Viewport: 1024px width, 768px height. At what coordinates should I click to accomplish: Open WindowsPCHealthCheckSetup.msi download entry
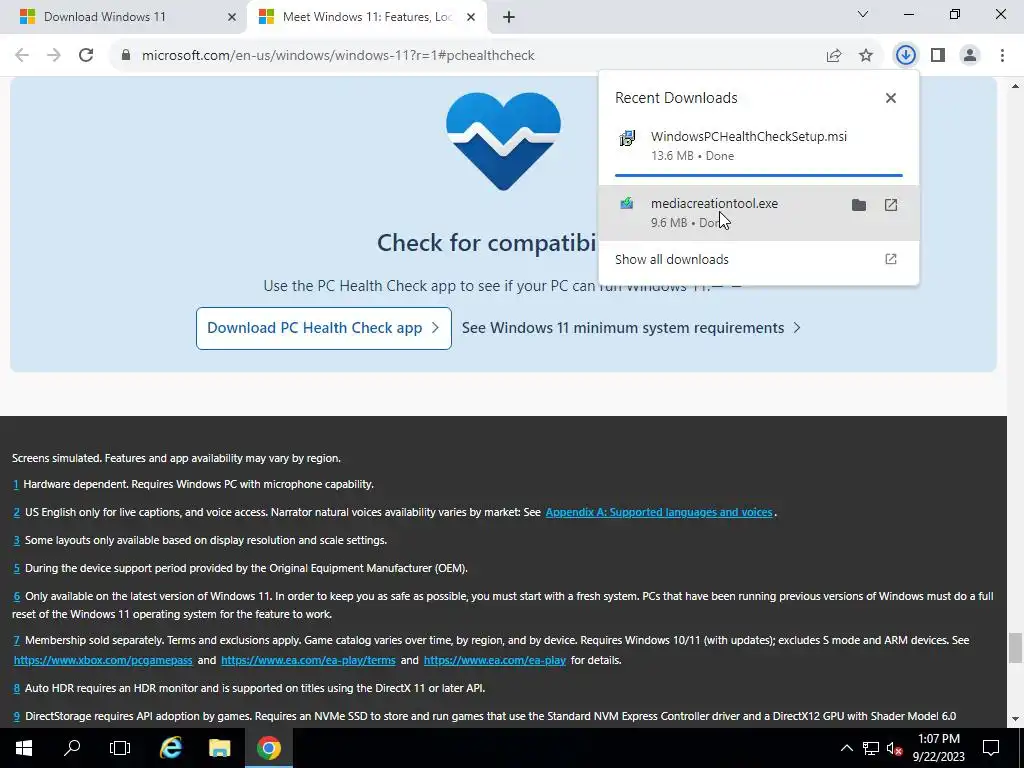click(x=758, y=146)
